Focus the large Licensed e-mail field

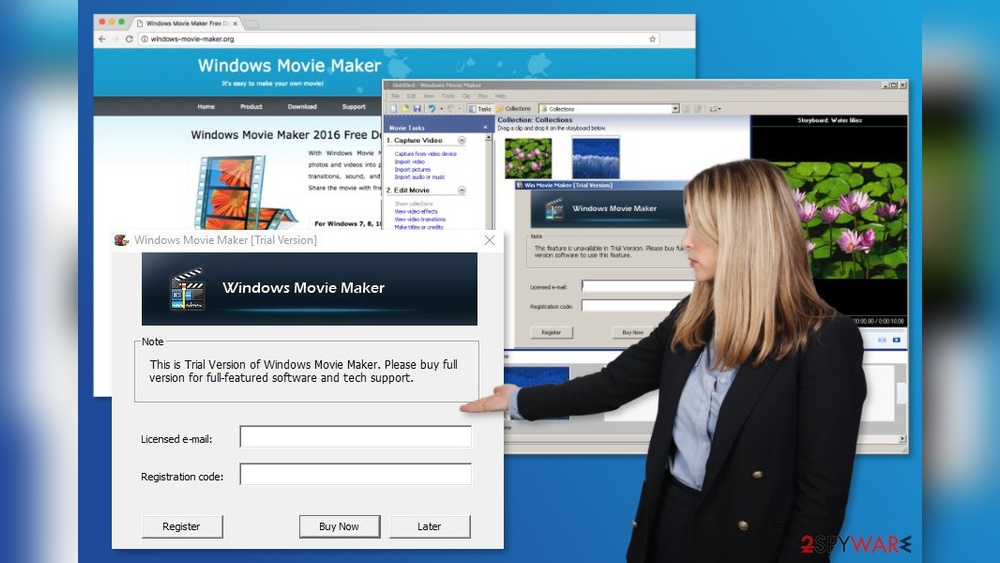[356, 437]
